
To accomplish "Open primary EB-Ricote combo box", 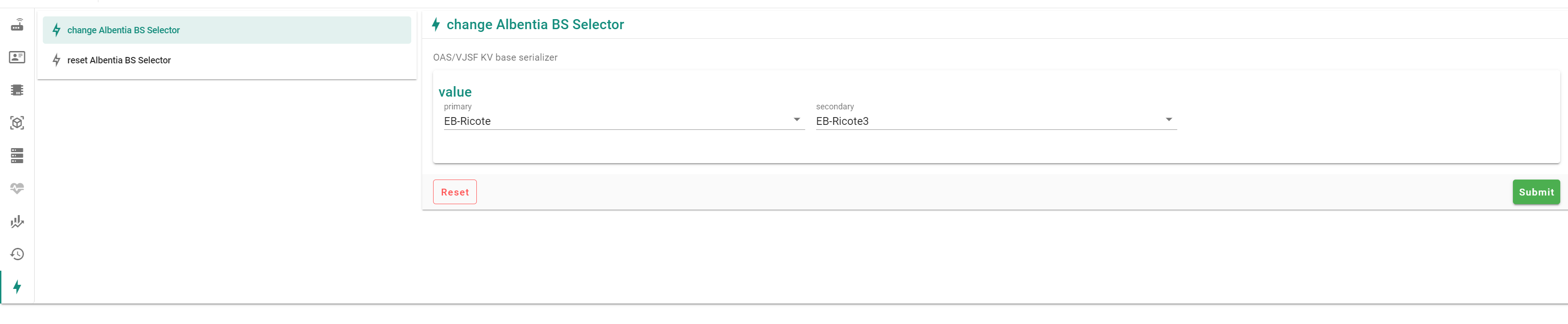I will pos(624,121).
